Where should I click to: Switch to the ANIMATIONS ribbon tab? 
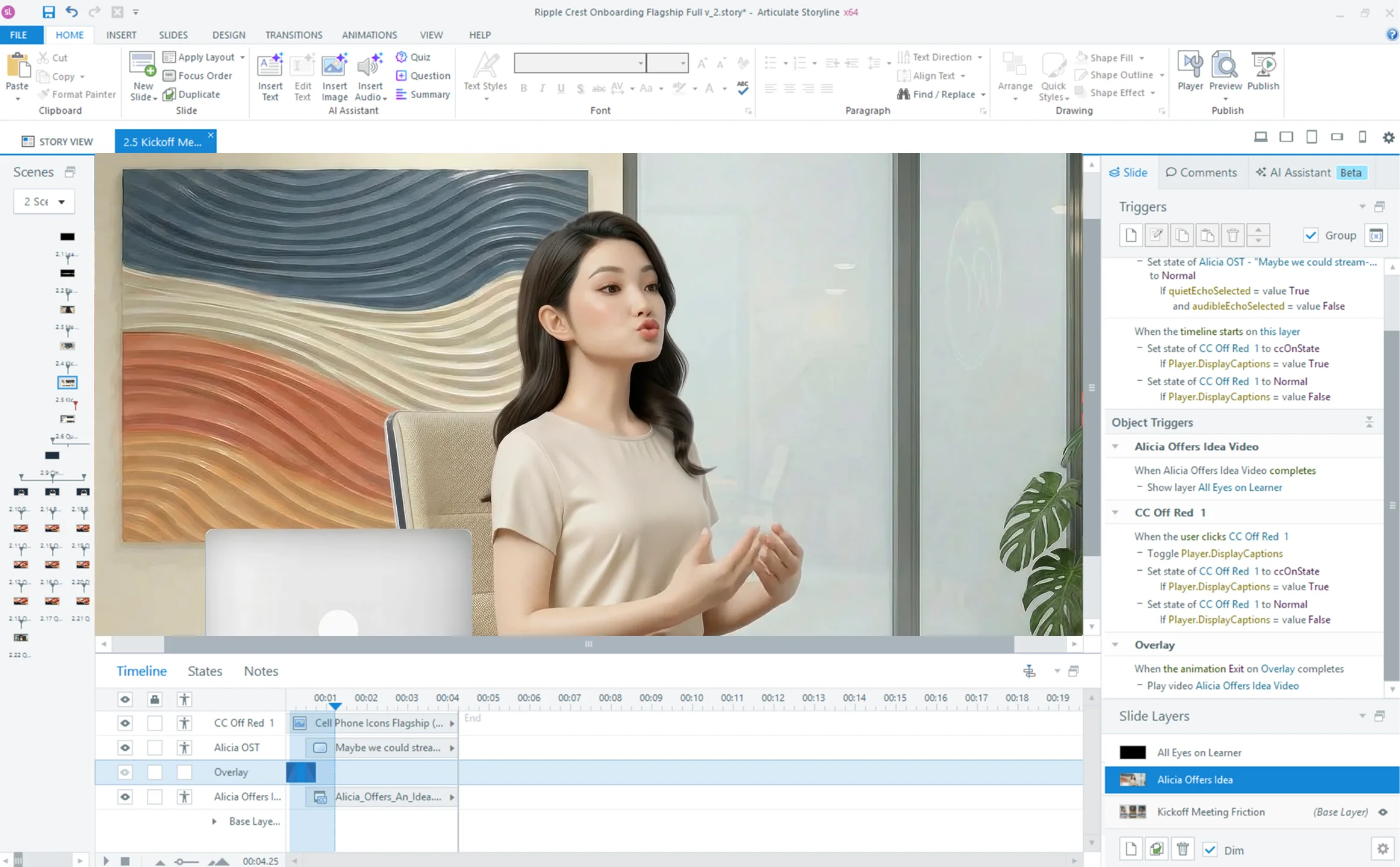tap(369, 35)
